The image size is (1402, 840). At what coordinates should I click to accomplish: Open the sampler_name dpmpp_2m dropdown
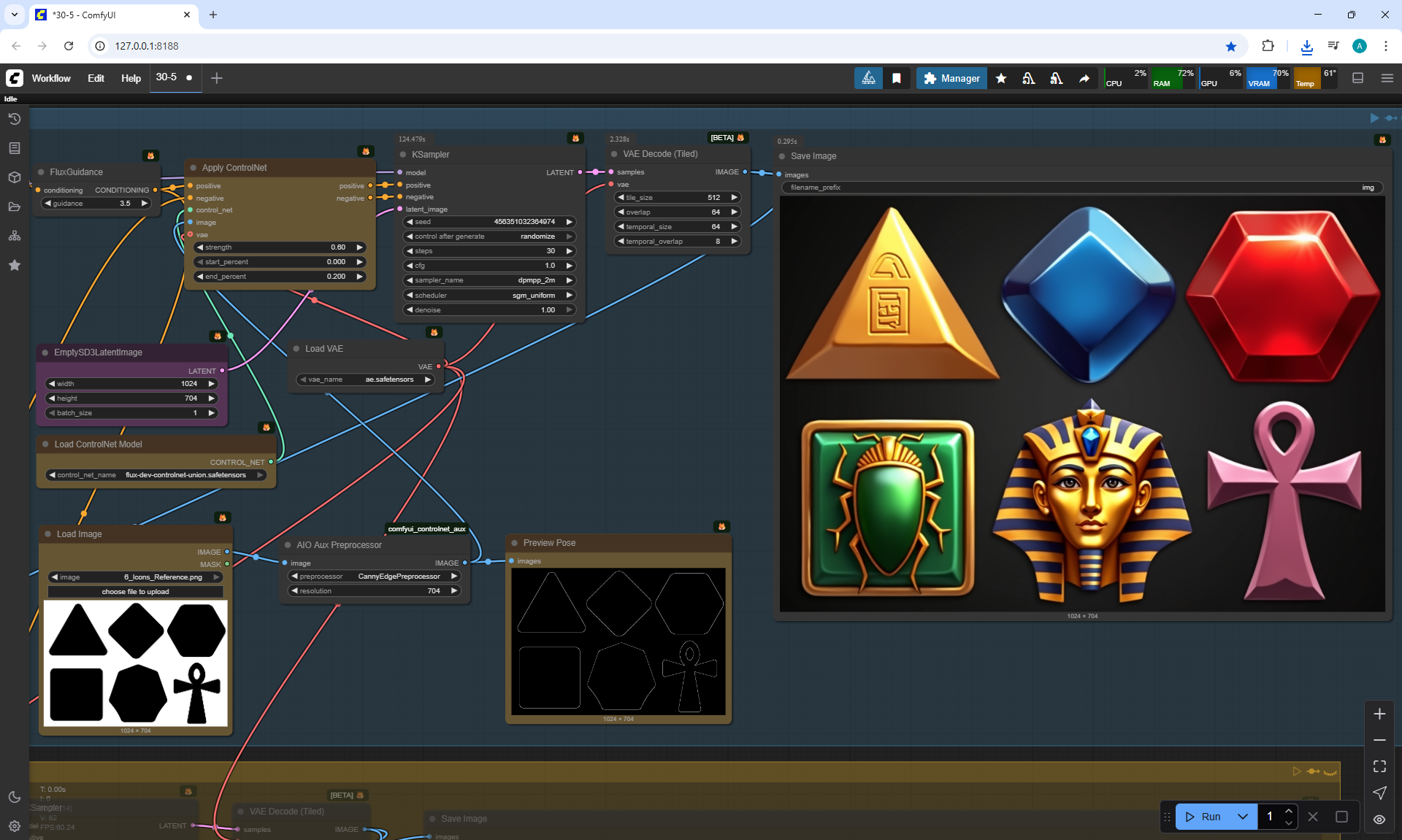(489, 280)
